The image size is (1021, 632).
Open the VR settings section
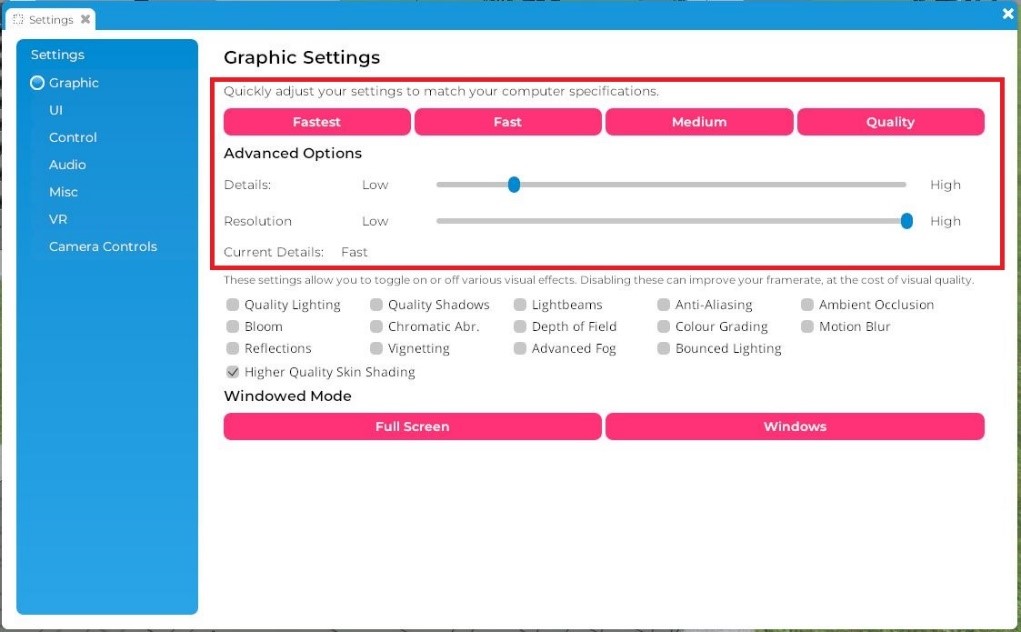(58, 219)
